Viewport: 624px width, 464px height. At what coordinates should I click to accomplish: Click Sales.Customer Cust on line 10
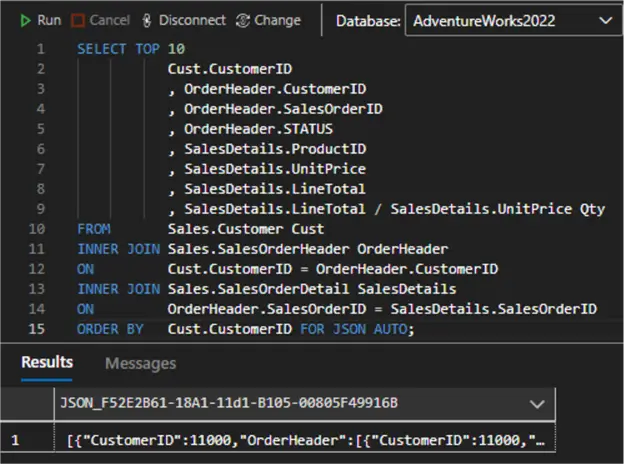click(x=246, y=229)
